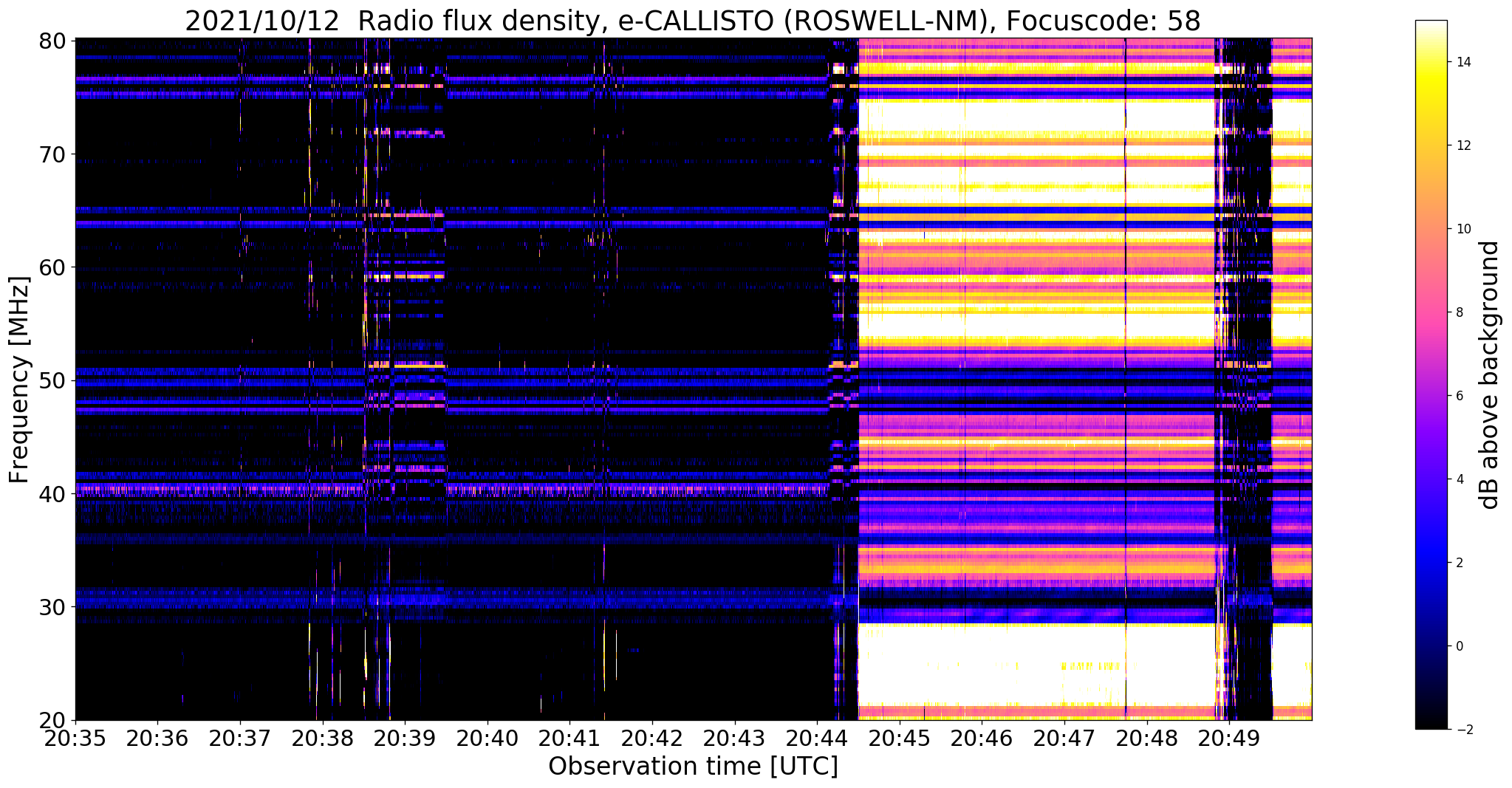The height and width of the screenshot is (788, 1512).
Task: Click the 20:35 time tick label
Action: [75, 737]
